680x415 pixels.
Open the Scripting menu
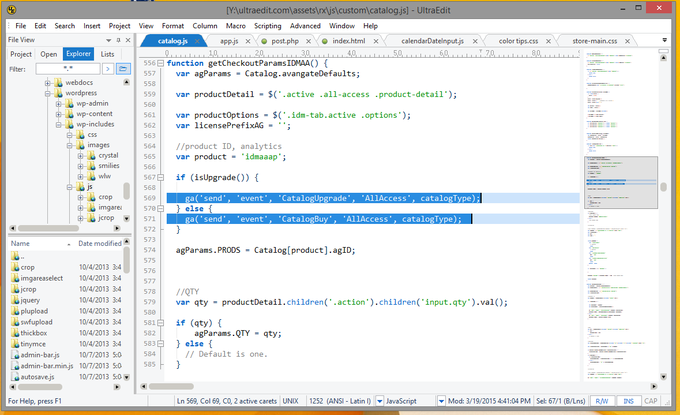(x=268, y=26)
